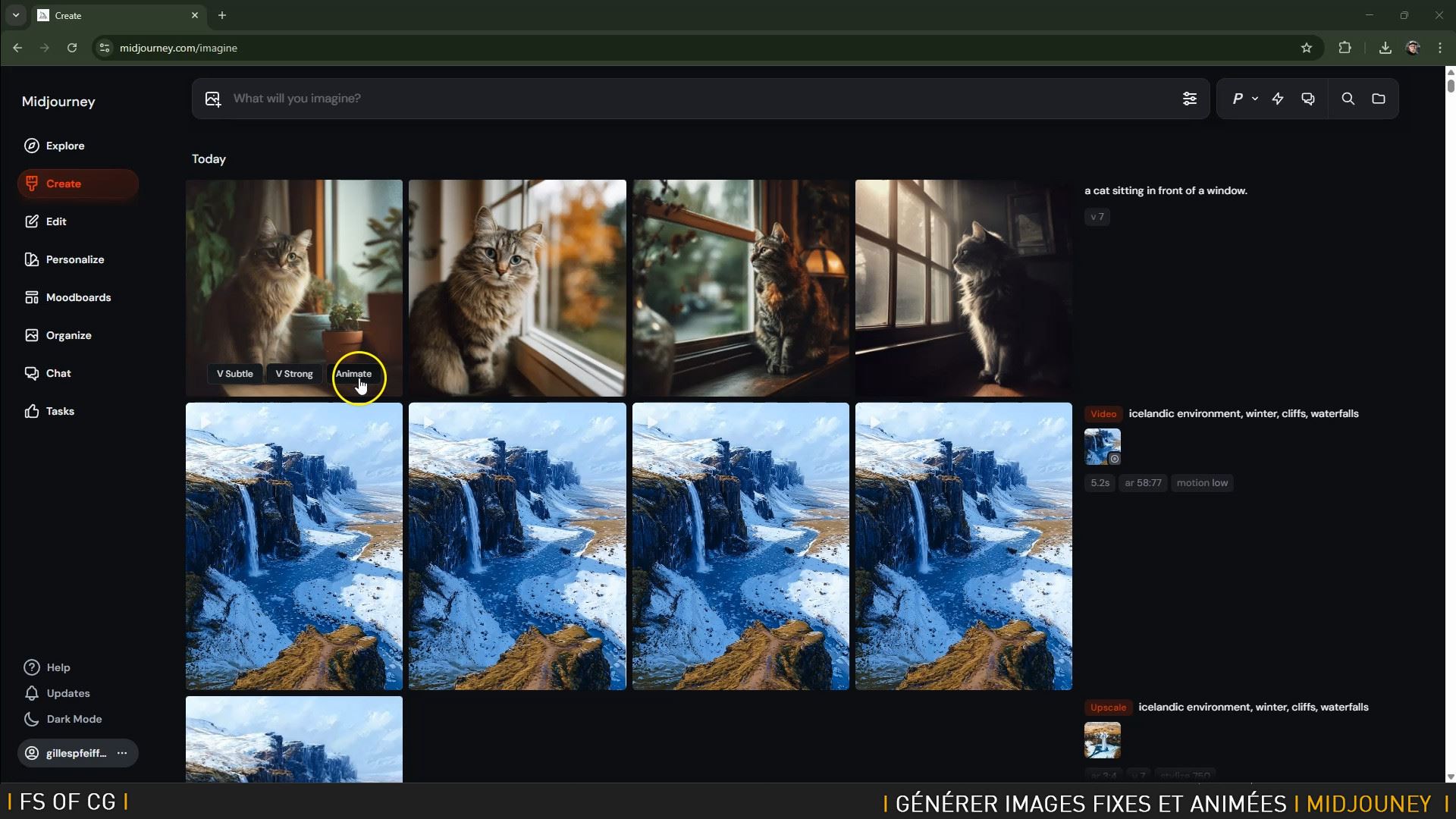Click the Animate button on cat image
The image size is (1456, 819).
353,374
